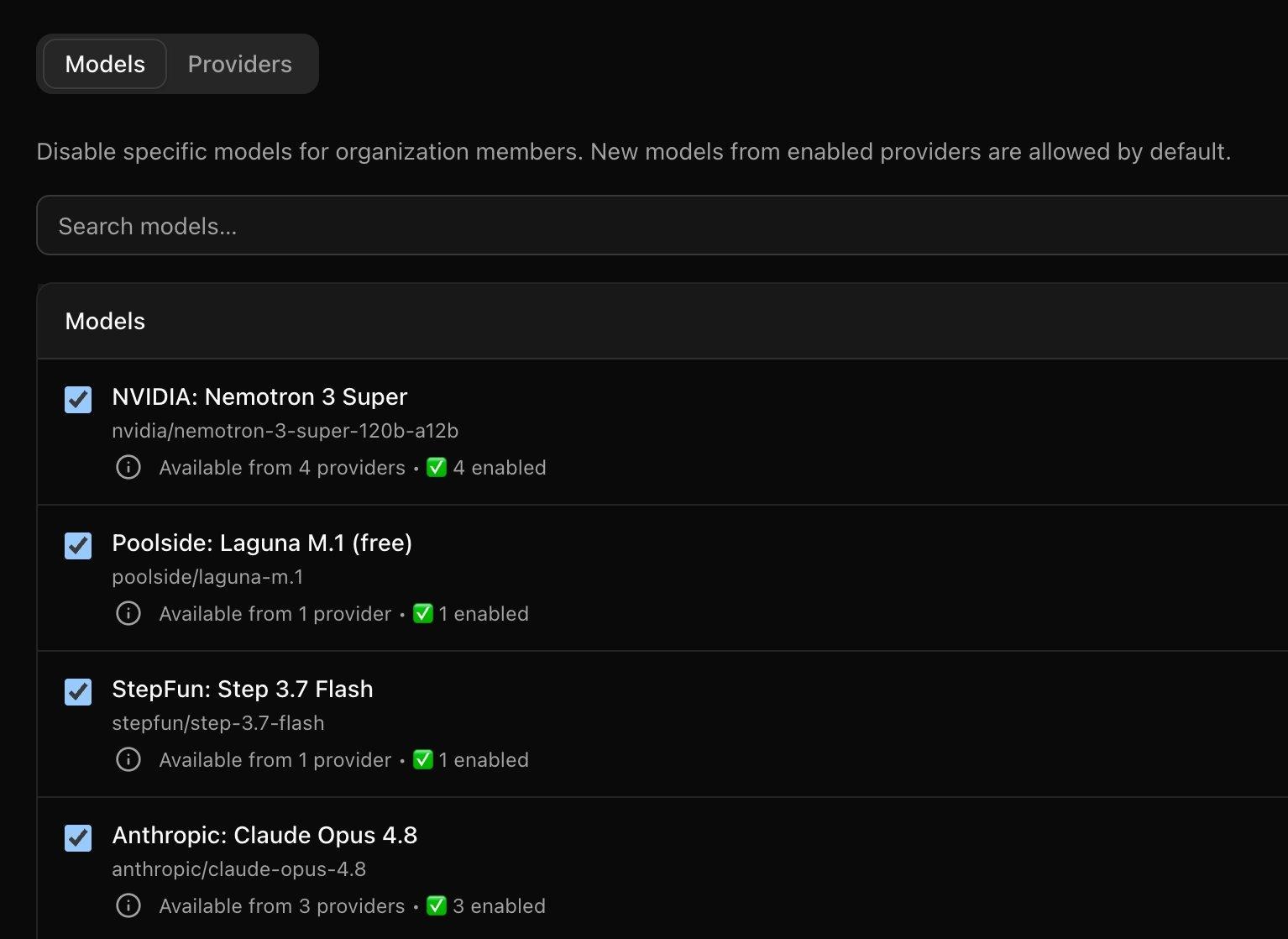
Task: Click '1 enabled' in the Poolside Laguna row
Action: tap(484, 613)
